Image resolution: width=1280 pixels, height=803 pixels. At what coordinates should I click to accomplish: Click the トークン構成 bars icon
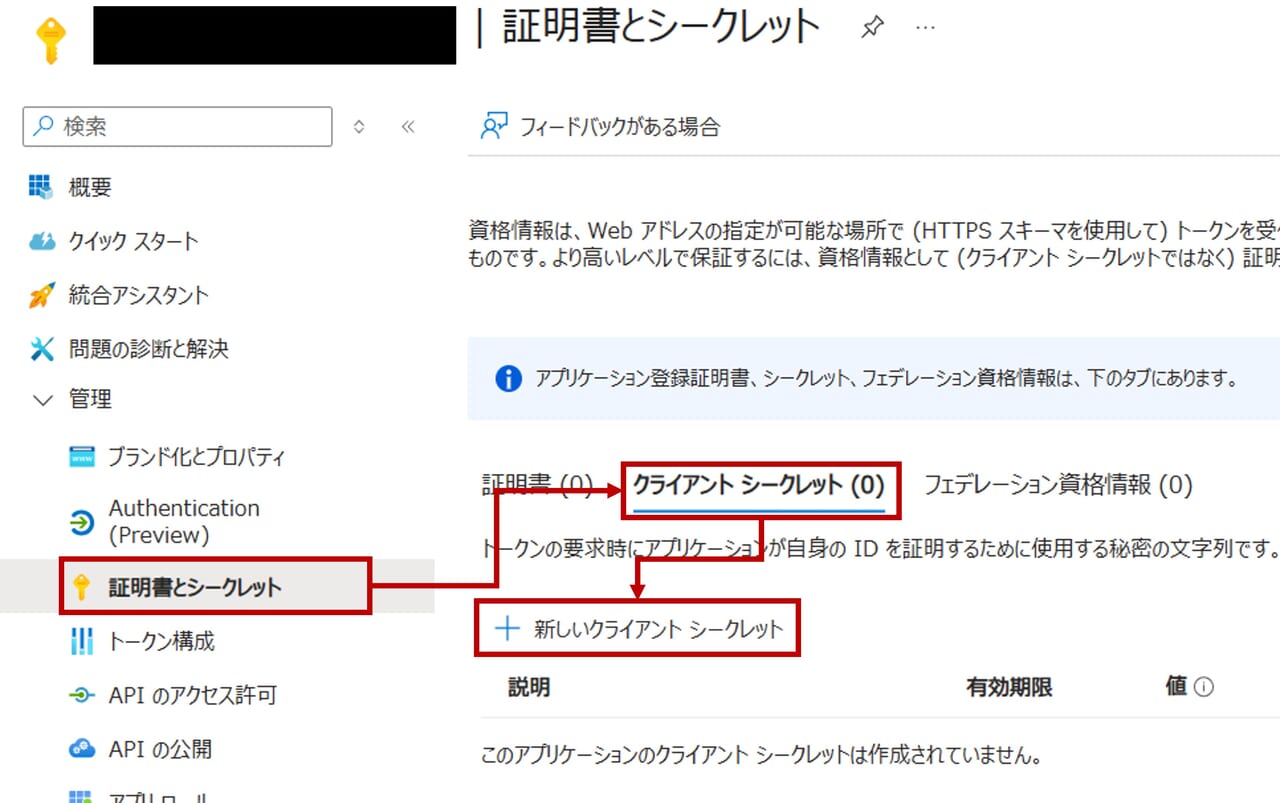point(82,641)
